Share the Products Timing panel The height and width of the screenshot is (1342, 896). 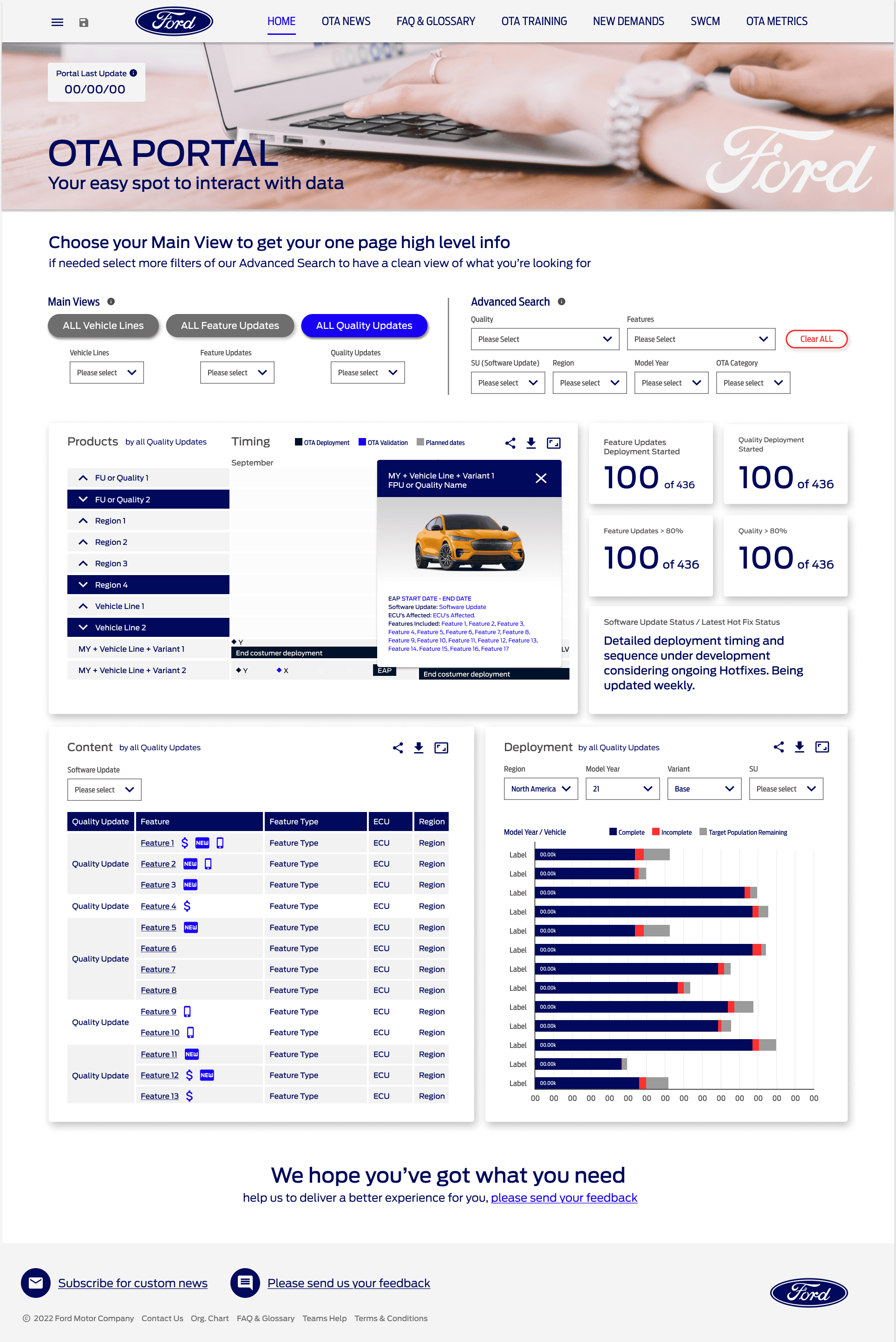coord(510,443)
